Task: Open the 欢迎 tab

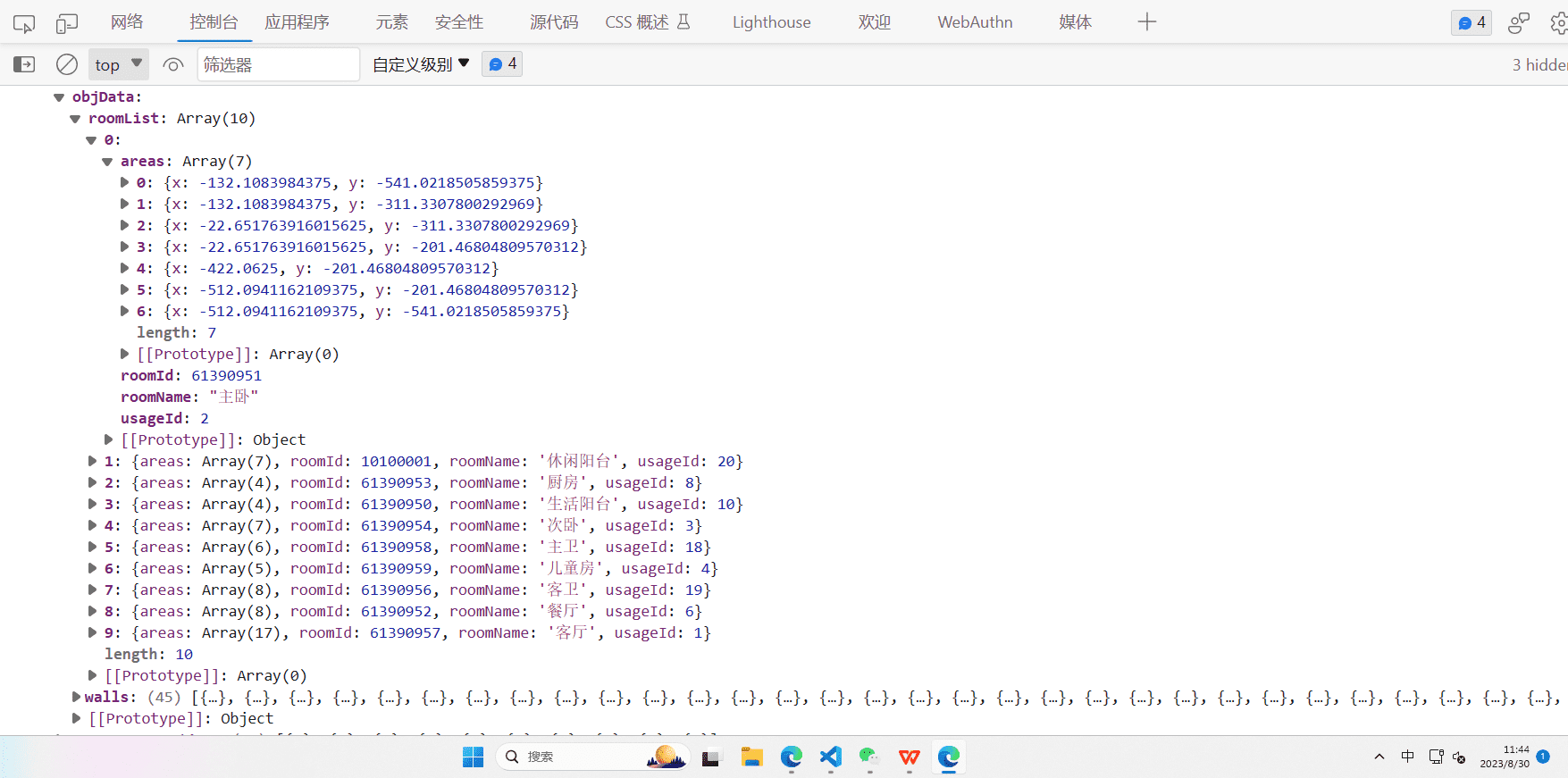Action: (x=875, y=22)
